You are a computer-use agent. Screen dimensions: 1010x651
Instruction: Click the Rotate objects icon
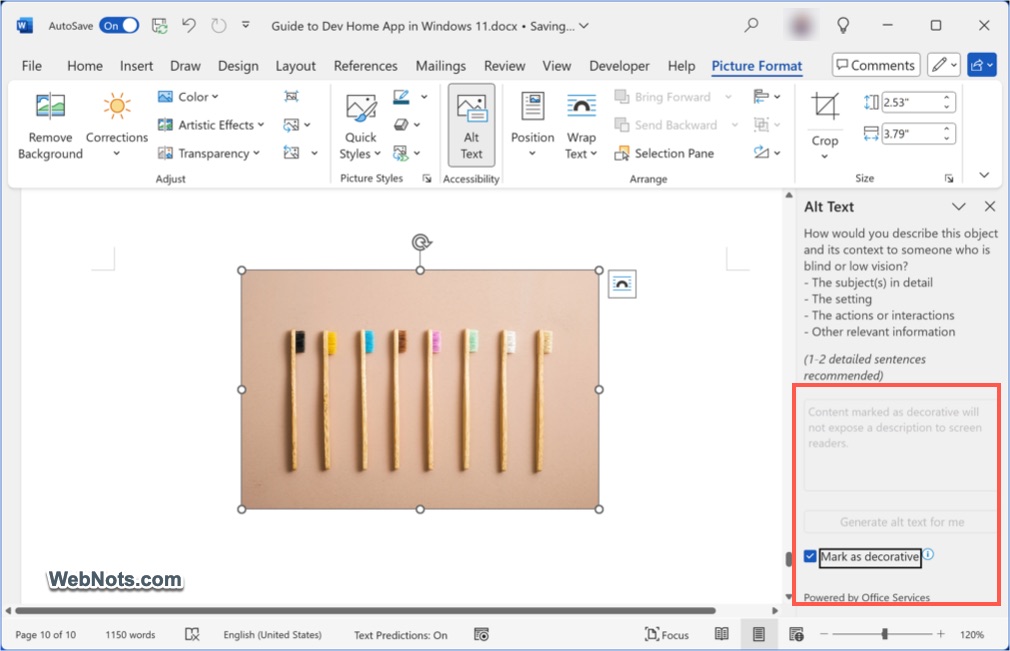click(761, 153)
